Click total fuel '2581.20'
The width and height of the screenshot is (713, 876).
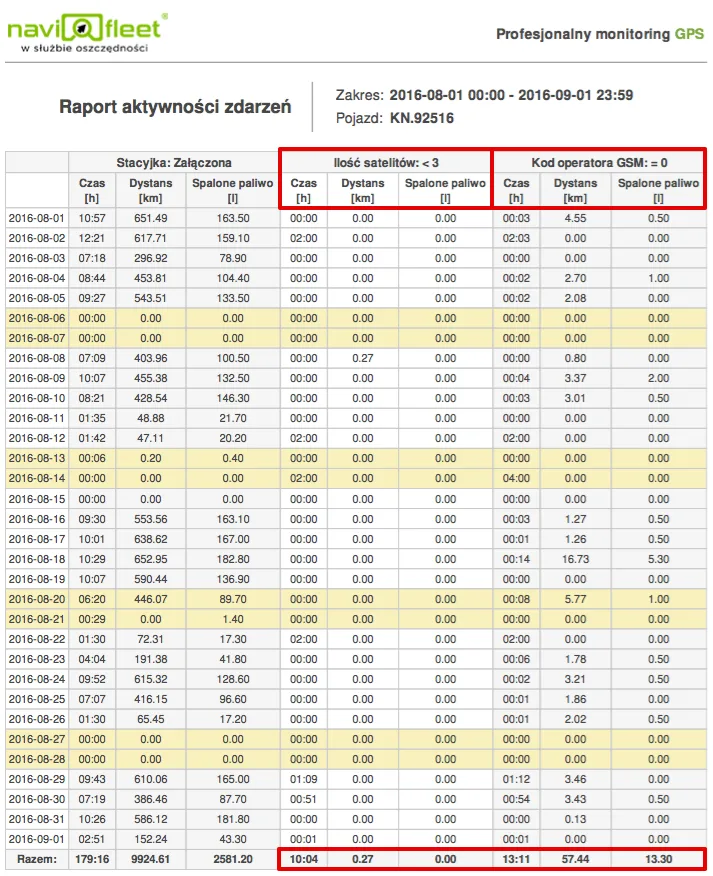point(233,860)
